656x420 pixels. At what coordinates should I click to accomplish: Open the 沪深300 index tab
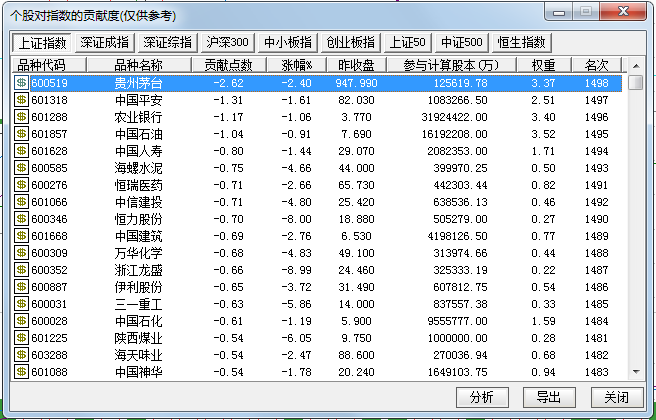click(228, 43)
